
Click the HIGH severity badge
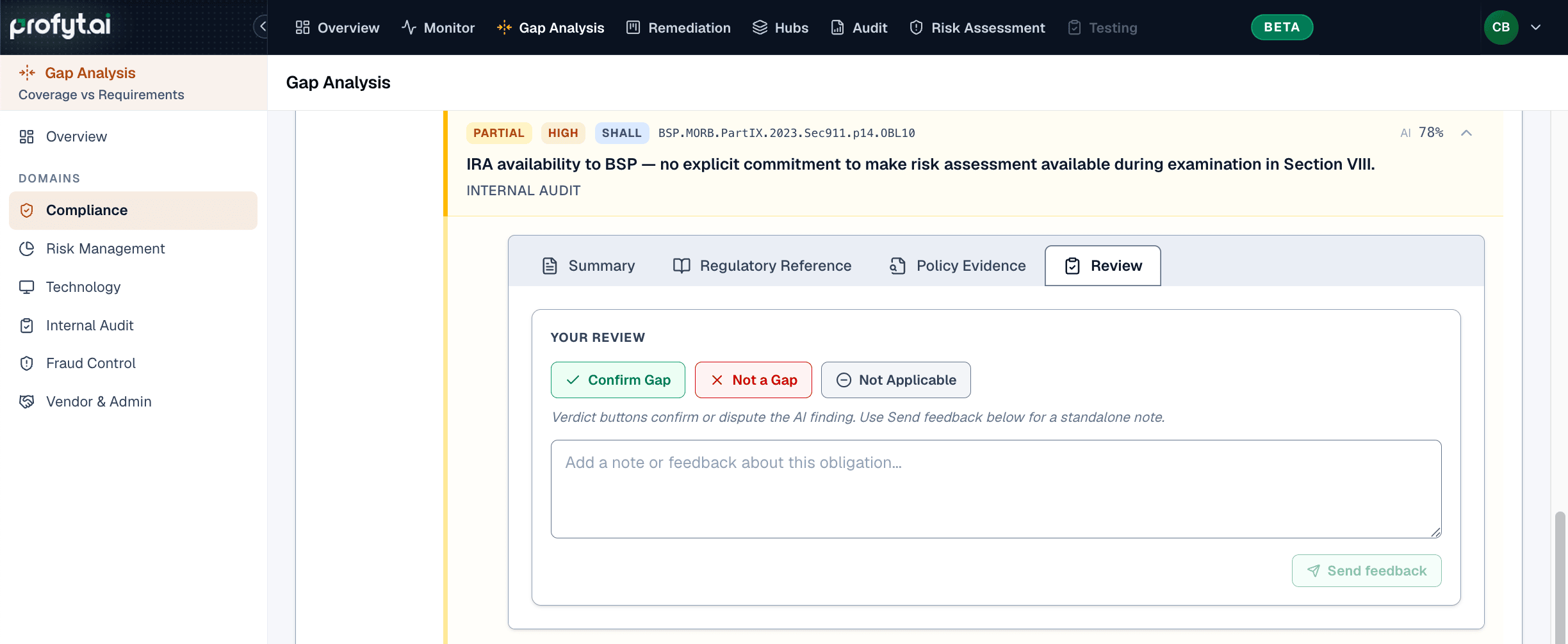pos(563,133)
